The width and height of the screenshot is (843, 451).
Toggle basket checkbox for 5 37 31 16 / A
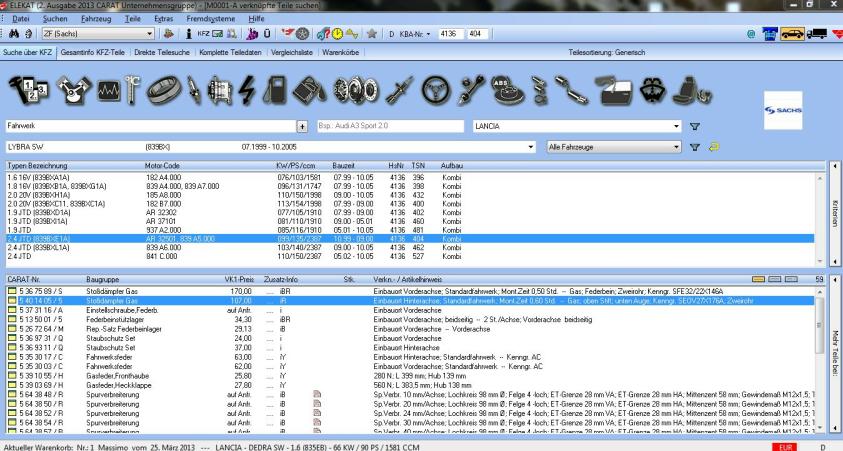[12, 310]
